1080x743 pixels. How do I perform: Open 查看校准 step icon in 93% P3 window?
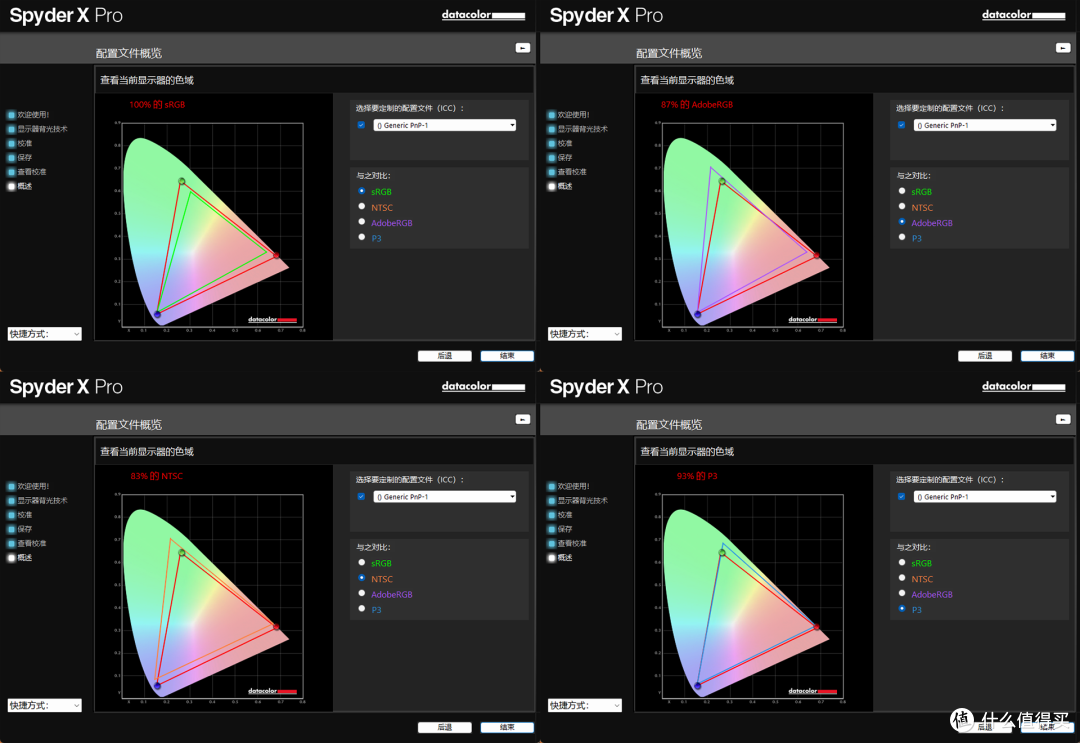(551, 544)
